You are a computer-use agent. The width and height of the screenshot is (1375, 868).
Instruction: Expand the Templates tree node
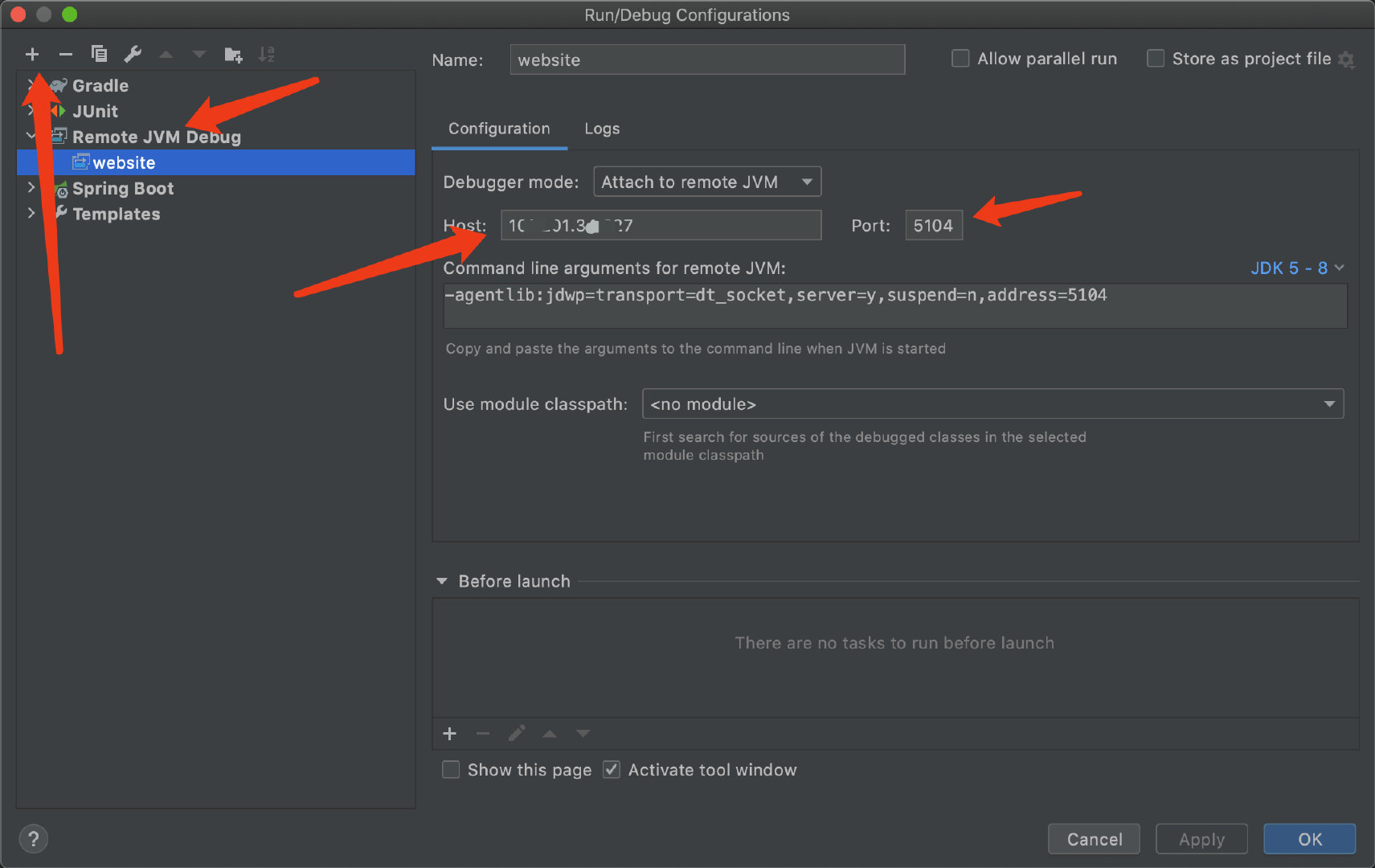[31, 213]
